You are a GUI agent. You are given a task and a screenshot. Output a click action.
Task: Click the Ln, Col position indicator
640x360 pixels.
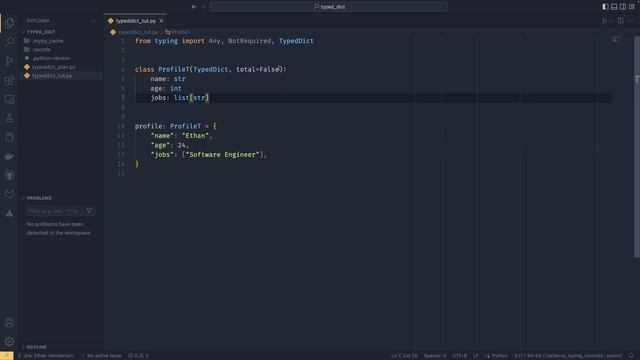coord(404,356)
